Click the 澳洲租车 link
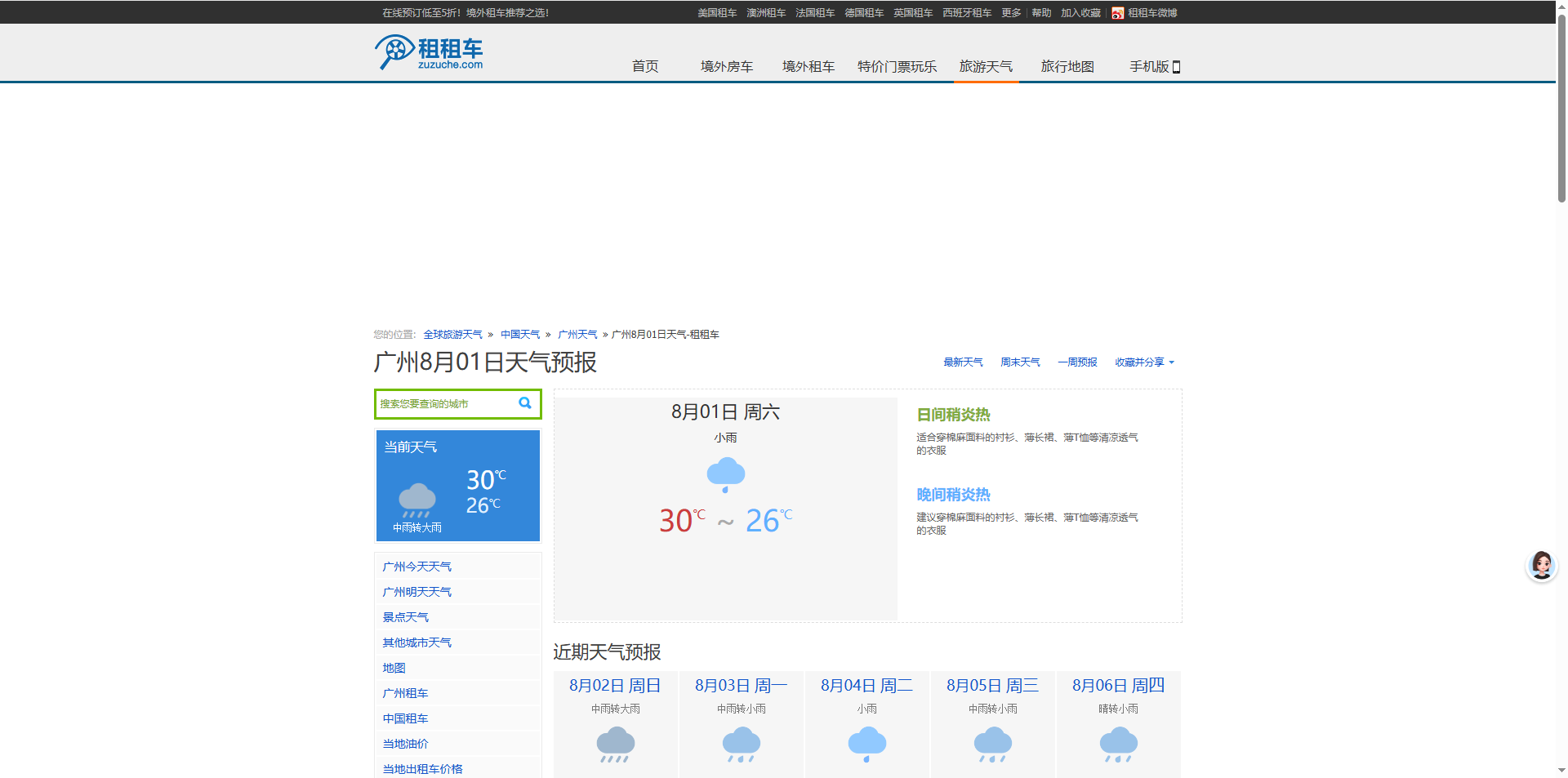 click(766, 13)
